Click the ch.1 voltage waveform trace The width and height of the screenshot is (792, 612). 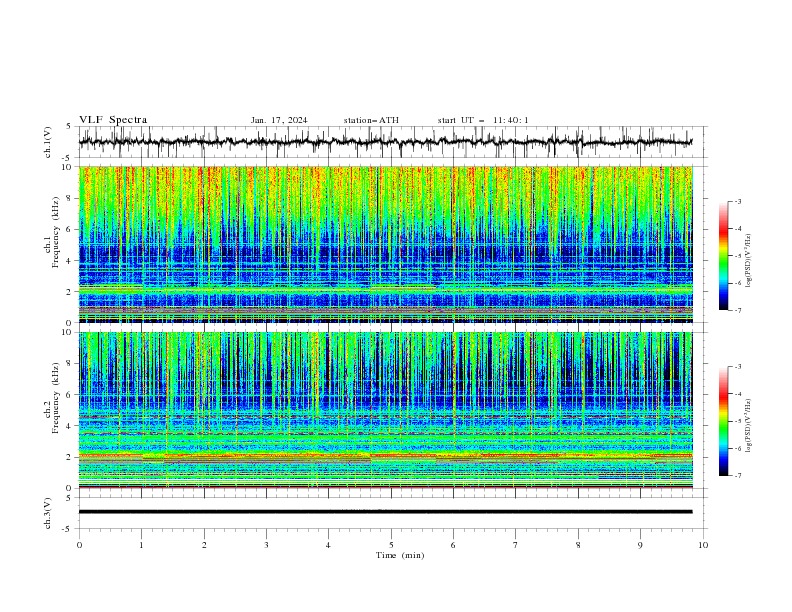(x=385, y=142)
